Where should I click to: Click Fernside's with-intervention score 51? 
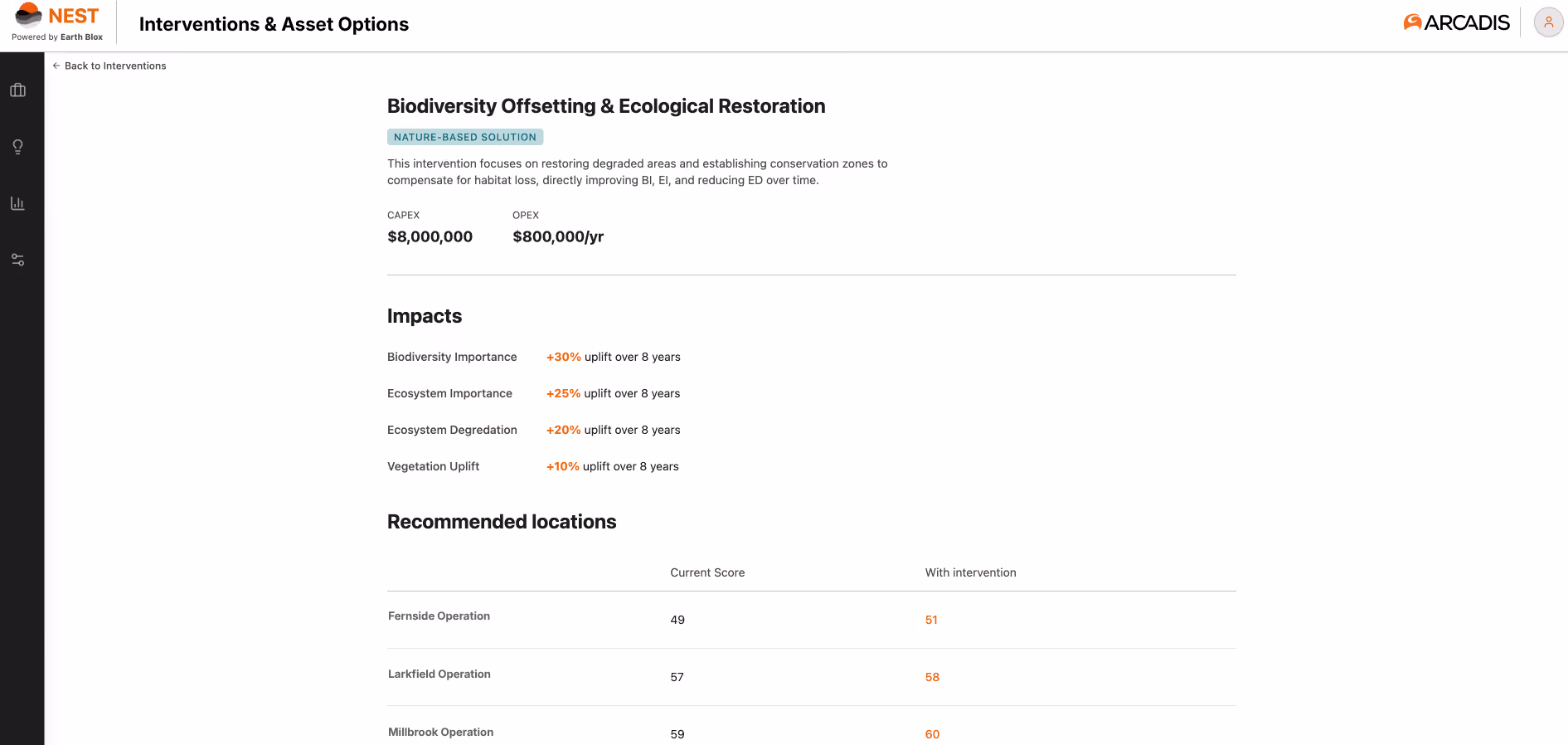tap(931, 620)
